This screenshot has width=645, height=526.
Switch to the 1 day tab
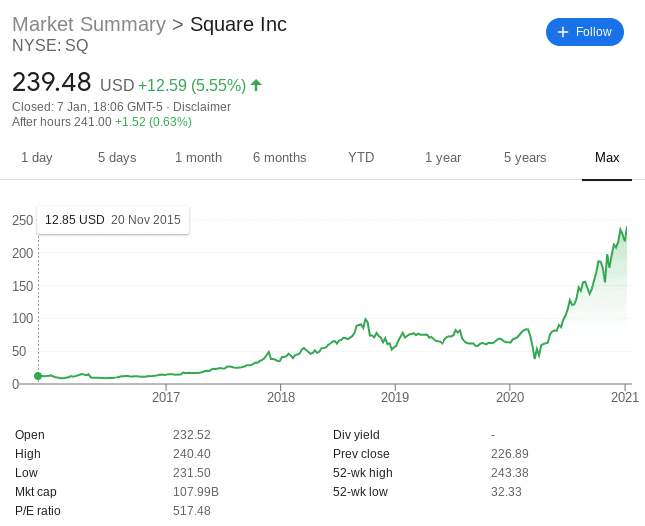[37, 158]
